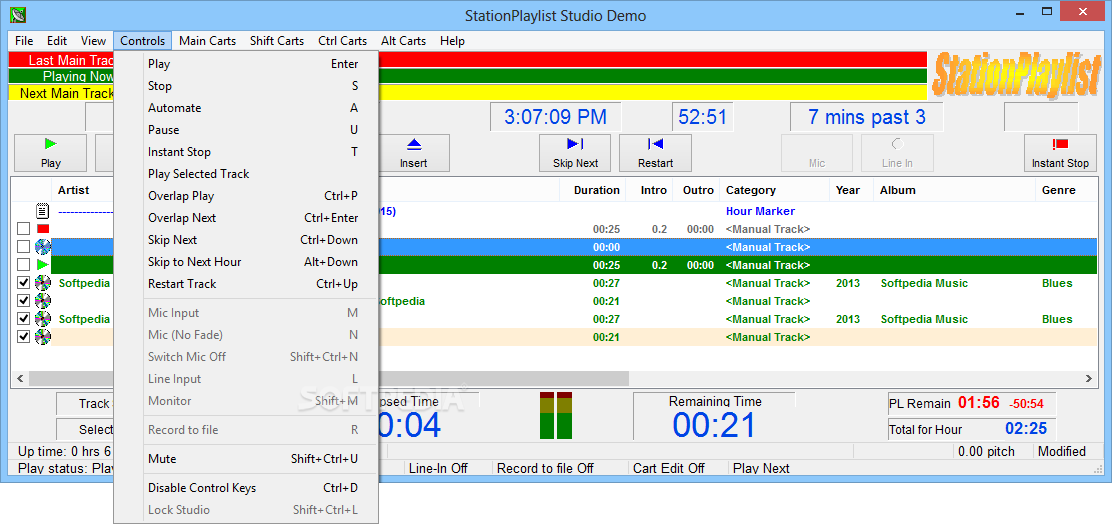Click the Restart toolbar button
Viewport: 1112px width, 524px height.
655,152
